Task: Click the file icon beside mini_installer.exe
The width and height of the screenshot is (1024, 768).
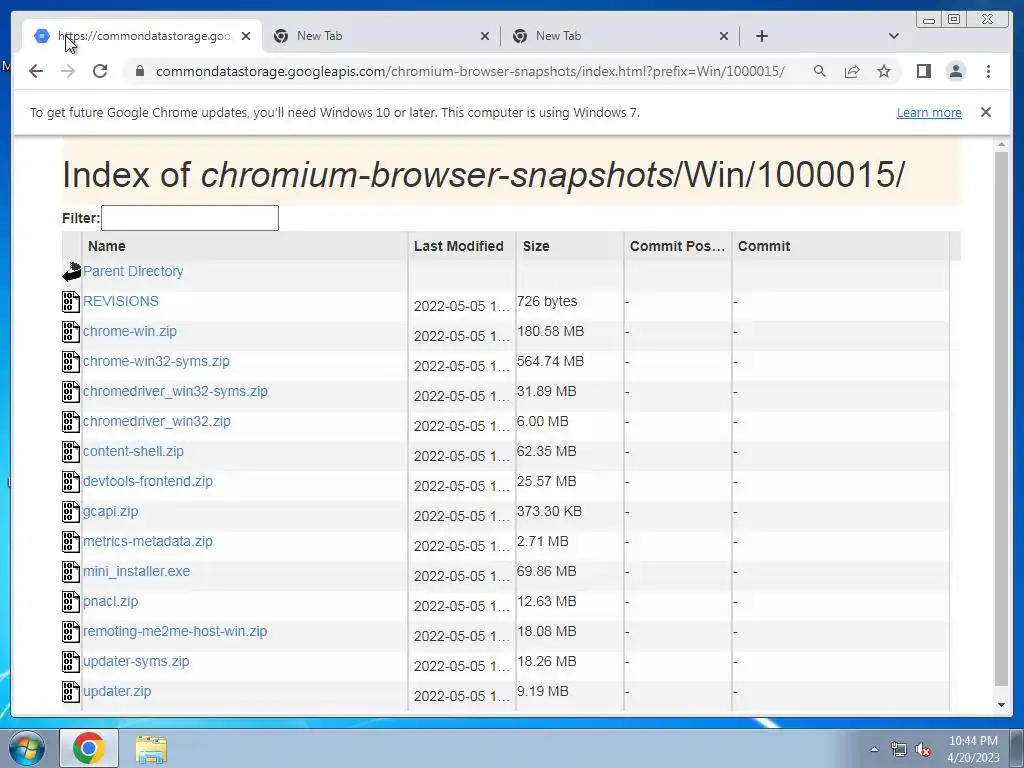Action: (x=71, y=572)
